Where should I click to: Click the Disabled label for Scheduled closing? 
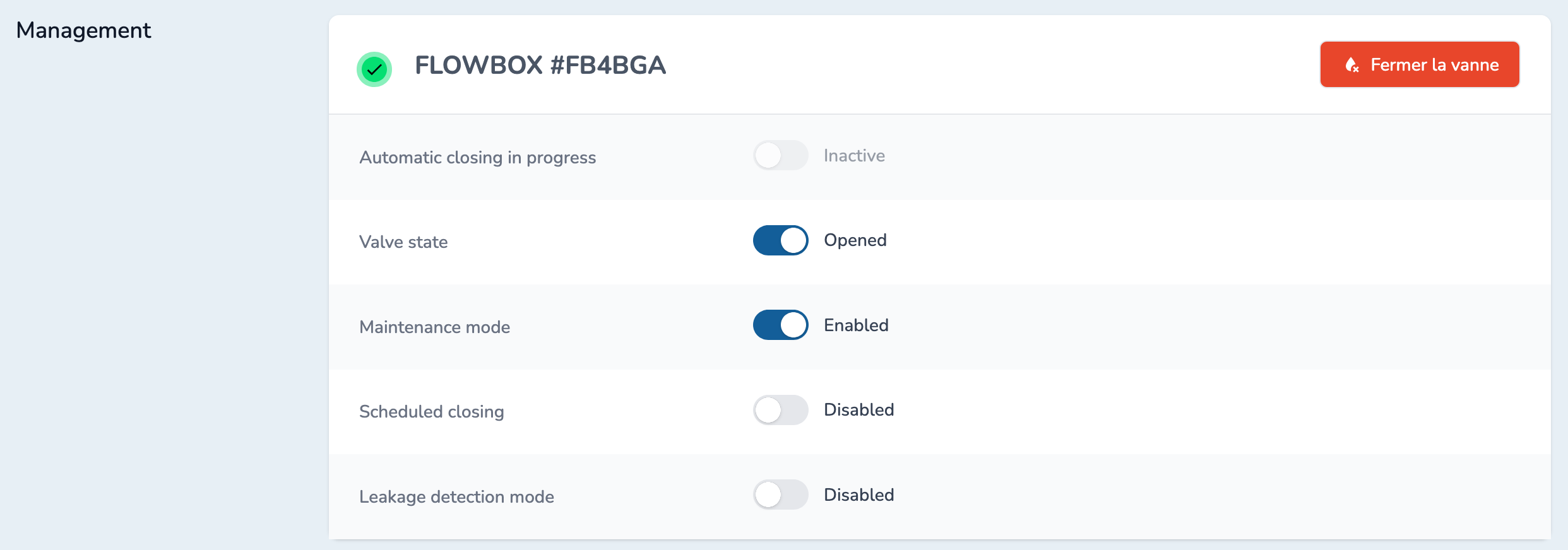tap(858, 410)
